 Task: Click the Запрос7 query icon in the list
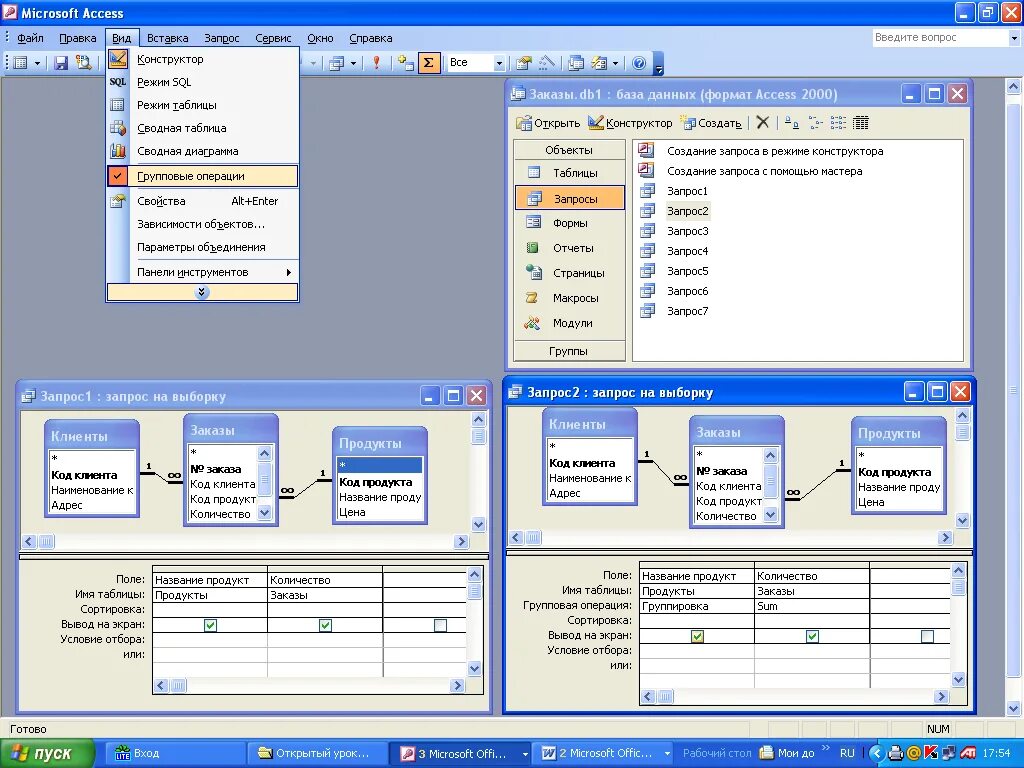click(x=647, y=311)
